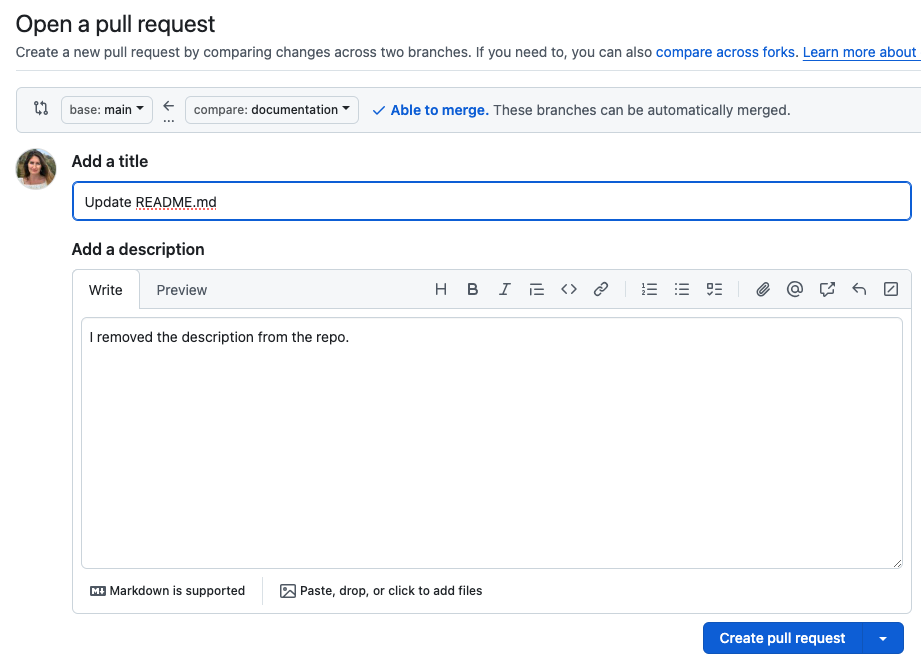
Task: Apply bold formatting in description toolbar
Action: coord(473,290)
